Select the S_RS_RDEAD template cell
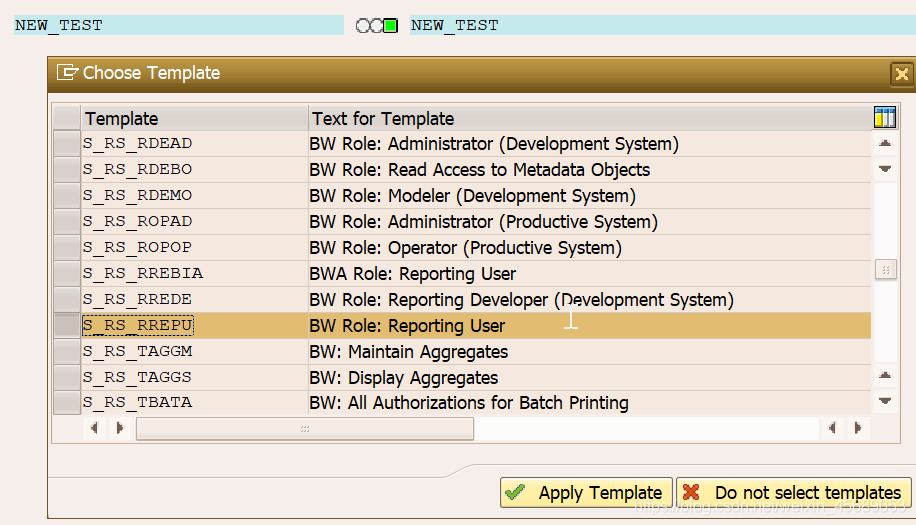This screenshot has width=916, height=525. 195,144
